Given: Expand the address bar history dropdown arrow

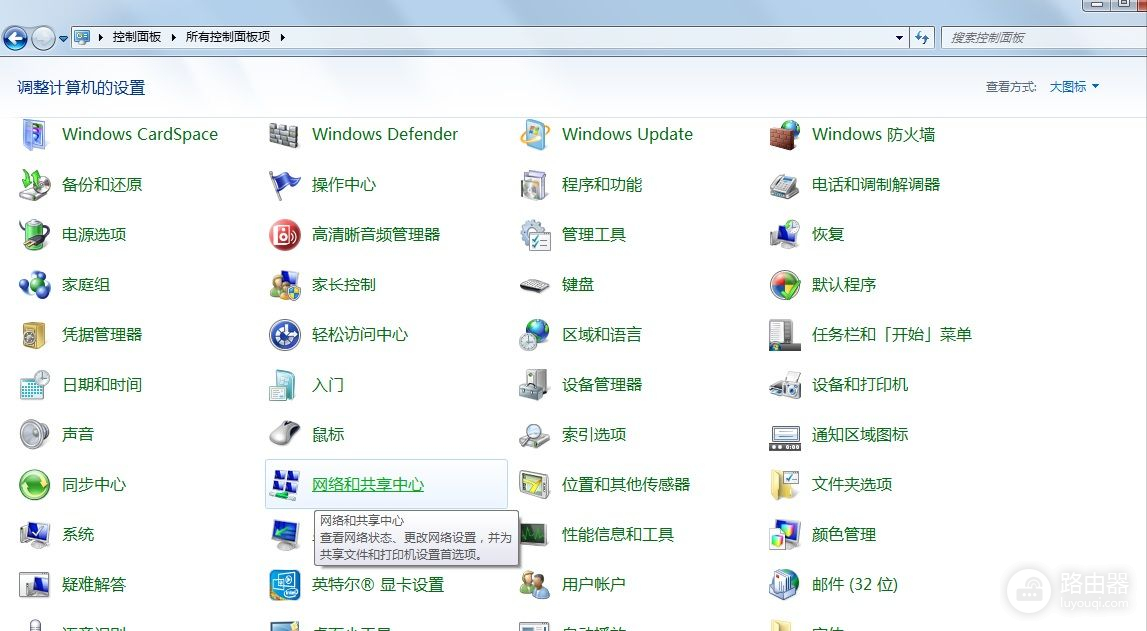Looking at the screenshot, I should tap(899, 37).
